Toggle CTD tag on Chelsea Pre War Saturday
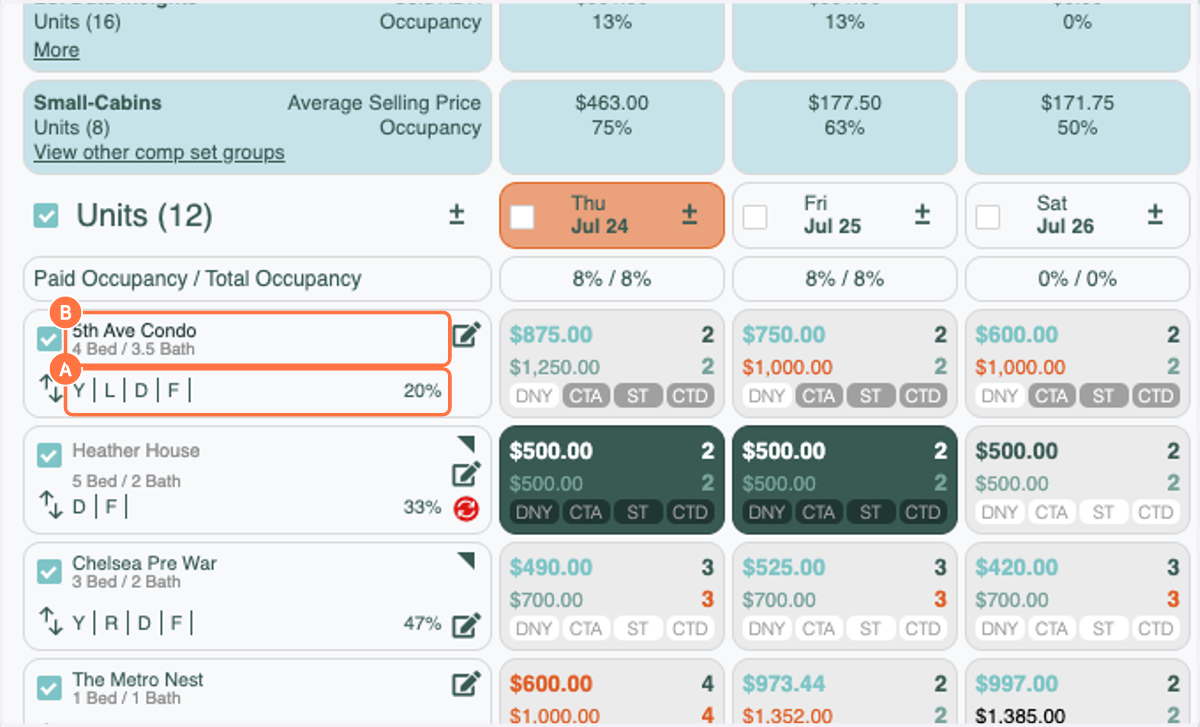The image size is (1200, 727). pyautogui.click(x=1156, y=629)
